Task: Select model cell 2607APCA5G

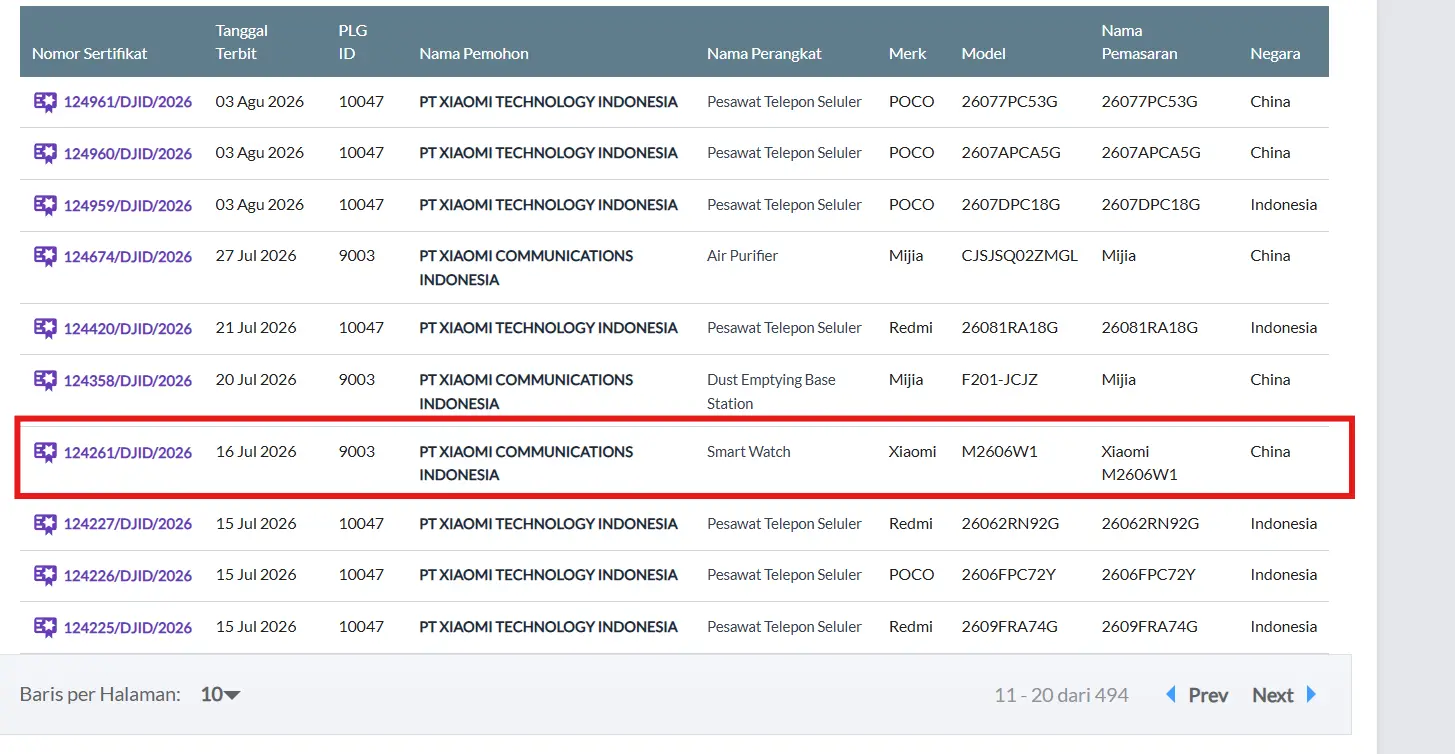Action: point(1011,153)
